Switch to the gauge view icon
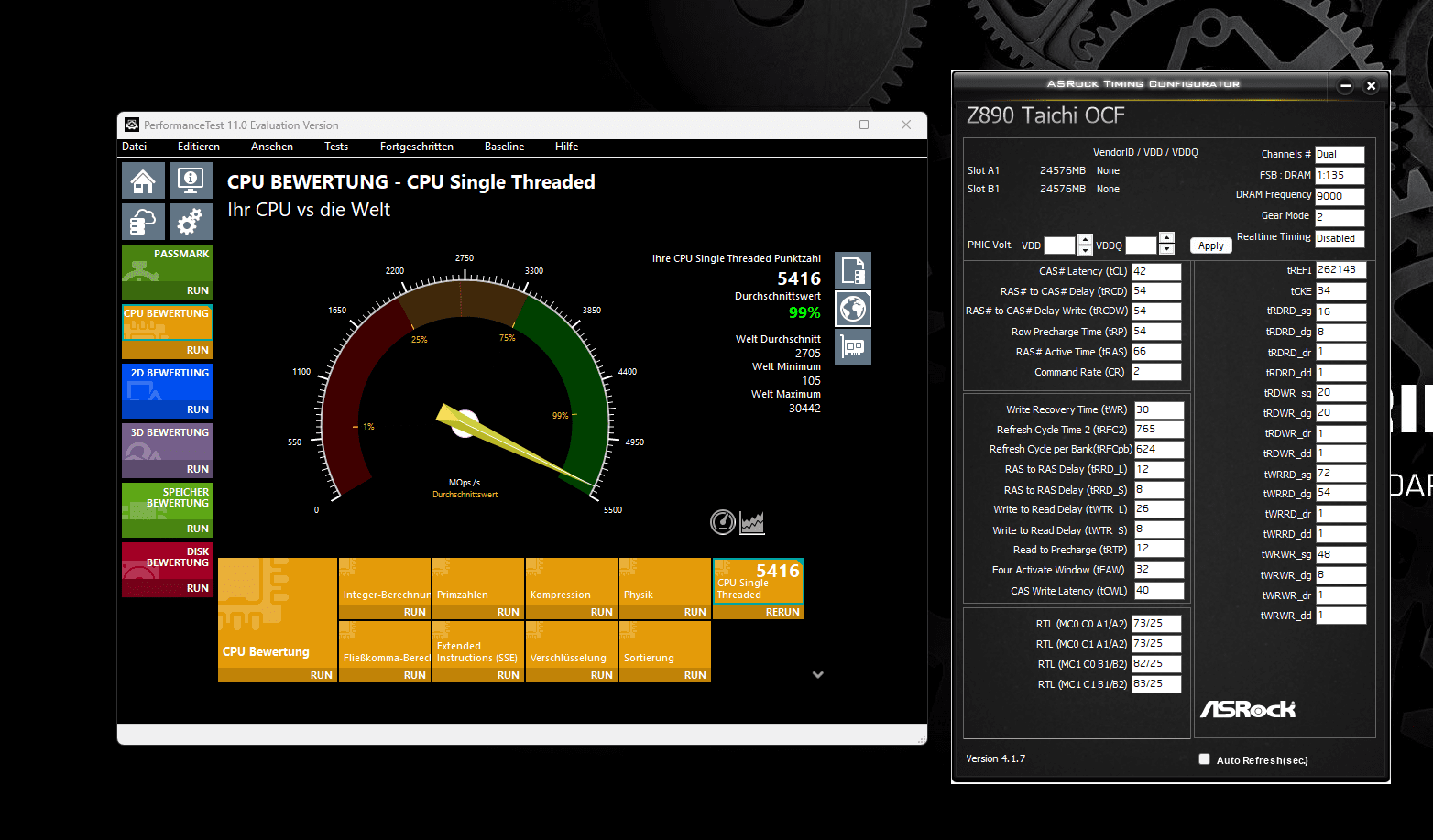Screen dimensions: 1433x840 tap(723, 522)
